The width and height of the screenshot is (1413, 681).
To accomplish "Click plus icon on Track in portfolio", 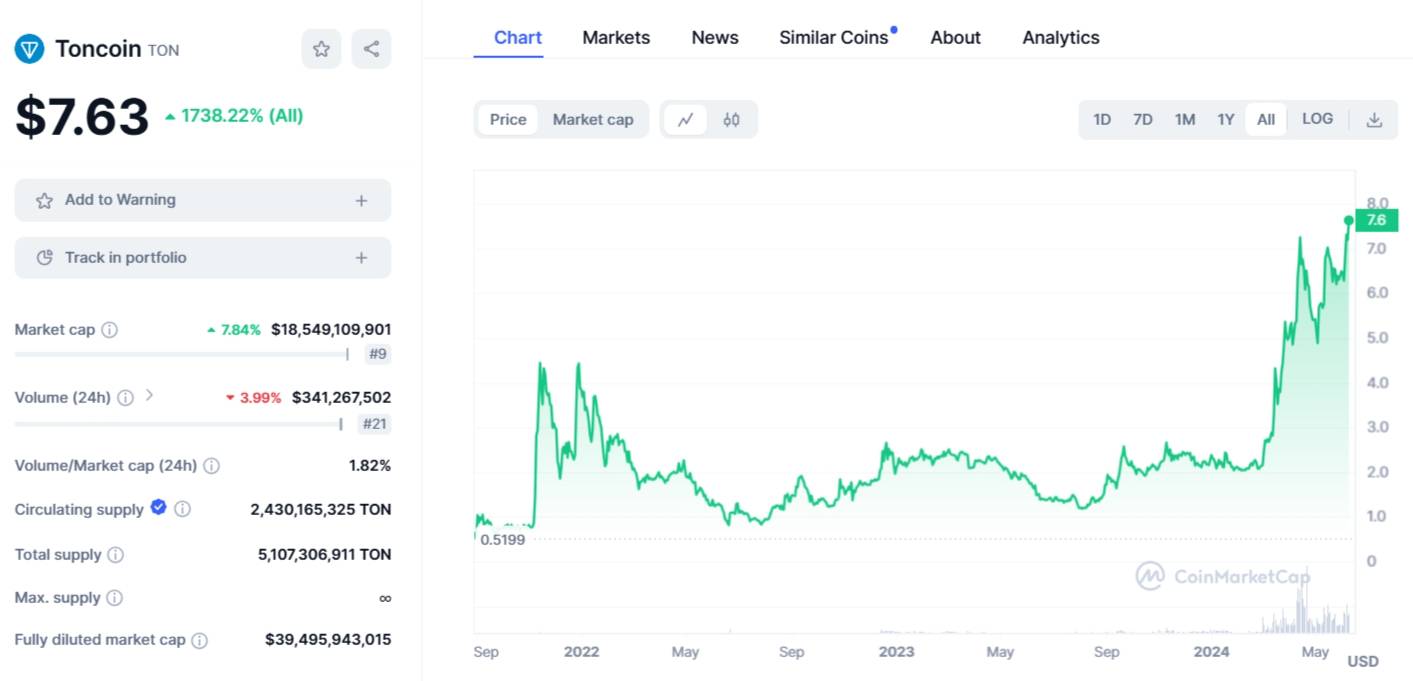I will point(362,258).
